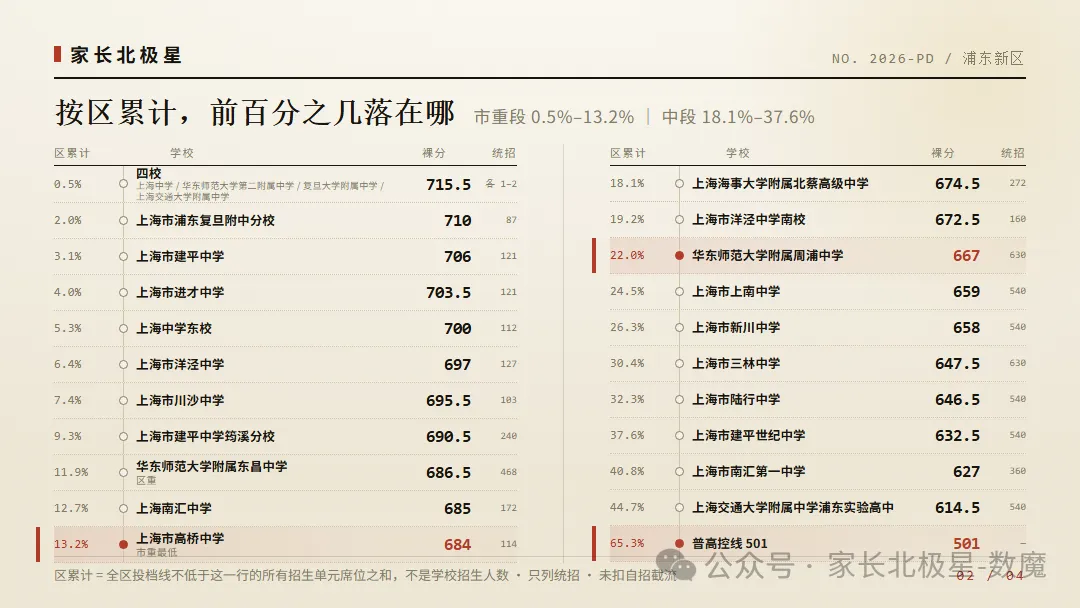Screen dimensions: 1080x608
Task: Select 上海市上南中学 school name
Action: 736,291
